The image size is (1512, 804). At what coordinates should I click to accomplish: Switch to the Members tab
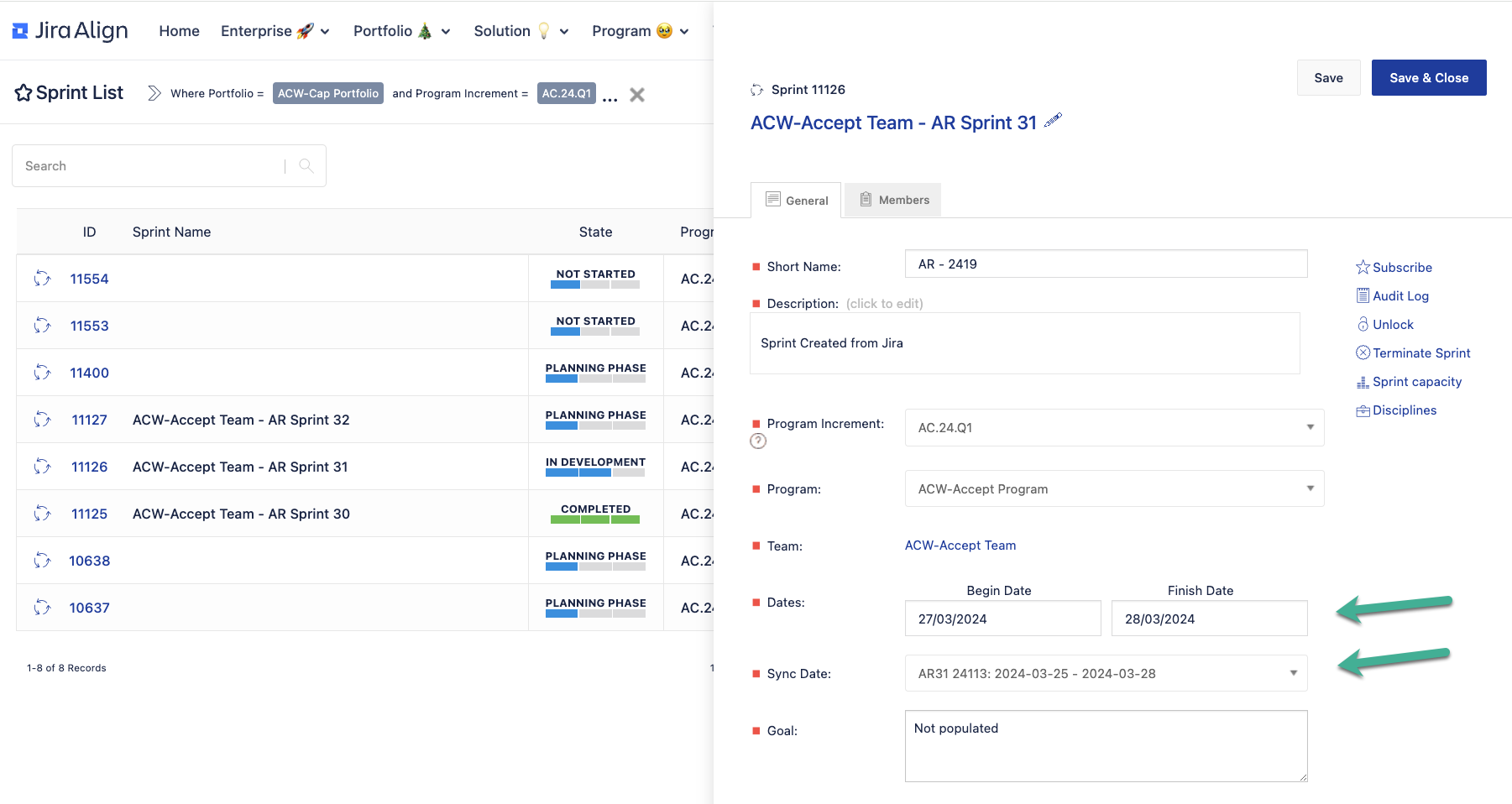pyautogui.click(x=893, y=200)
